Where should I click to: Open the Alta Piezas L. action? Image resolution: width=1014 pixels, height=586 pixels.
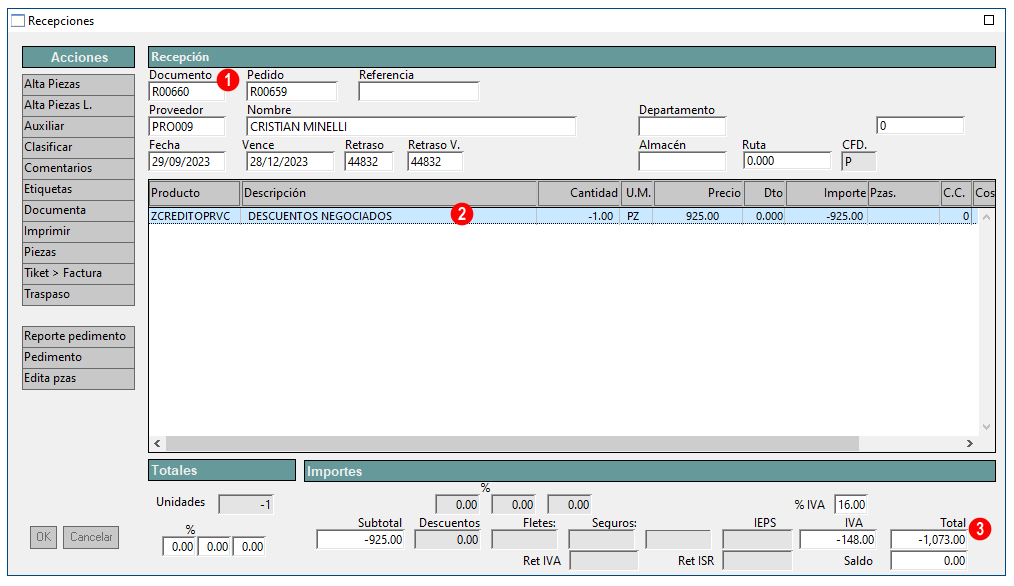pos(78,105)
